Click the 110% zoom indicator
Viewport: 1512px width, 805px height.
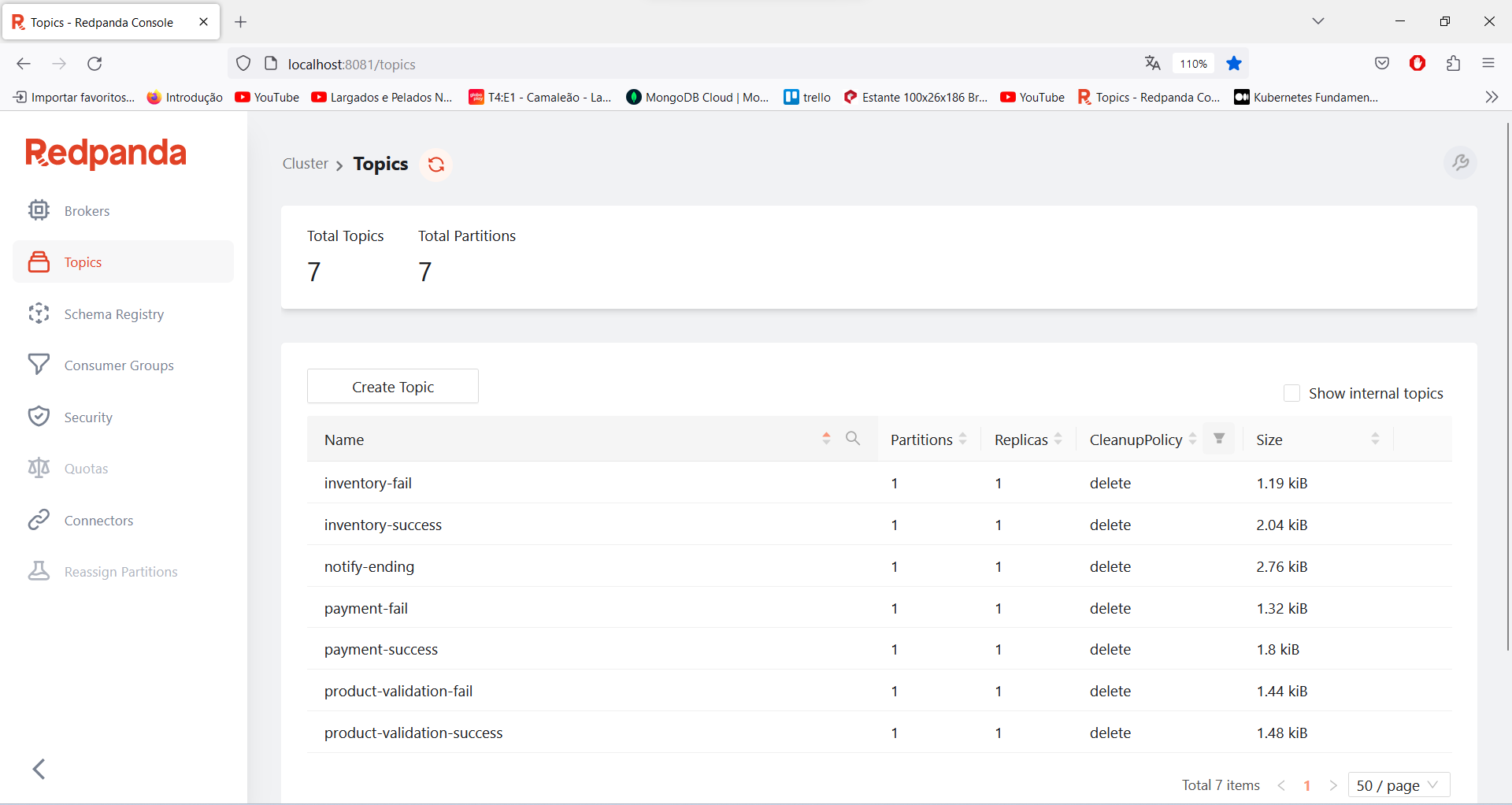[1193, 64]
